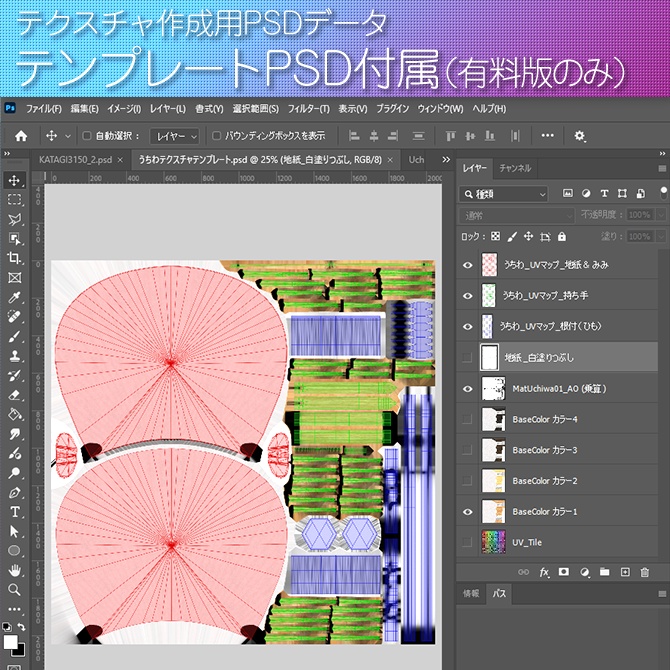Viewport: 670px width, 670px height.
Task: Select the Polygonal Lasso tool
Action: point(14,219)
